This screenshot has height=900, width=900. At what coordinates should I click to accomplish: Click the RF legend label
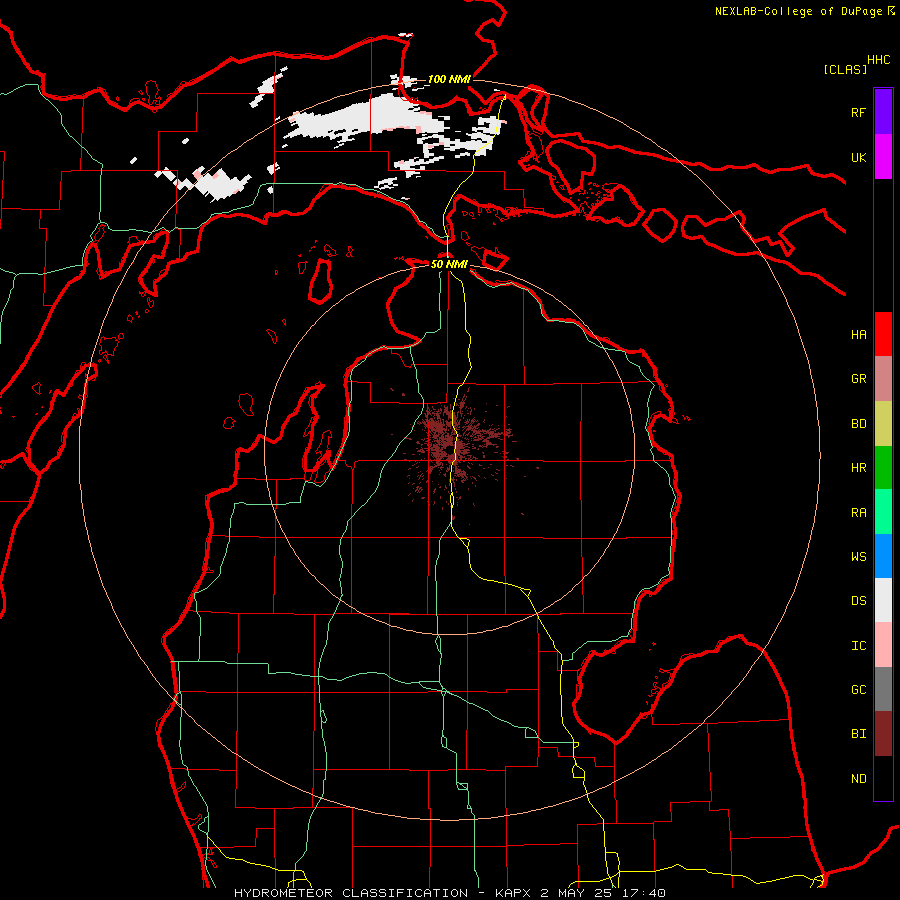[859, 112]
